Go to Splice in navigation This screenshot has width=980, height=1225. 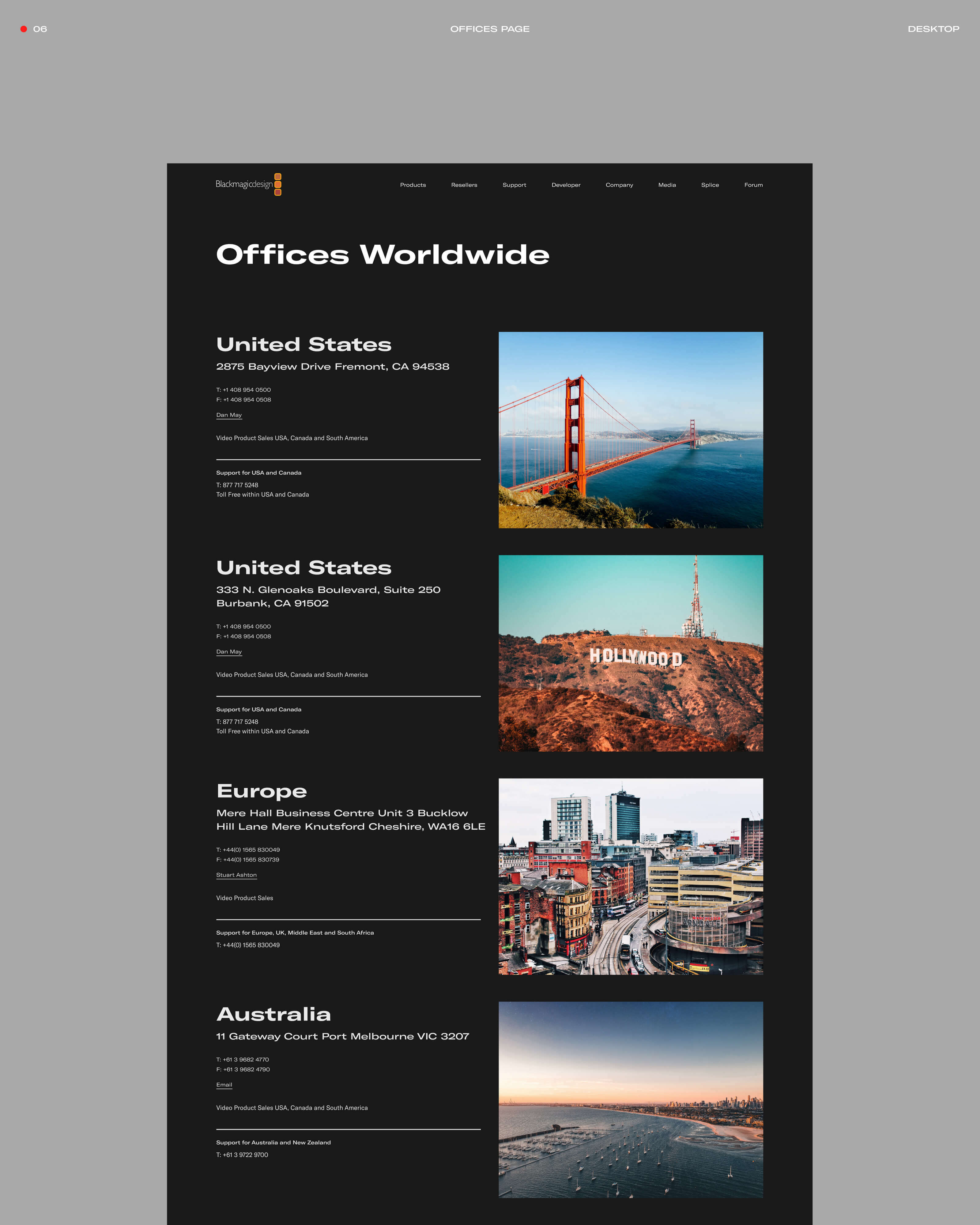click(710, 185)
